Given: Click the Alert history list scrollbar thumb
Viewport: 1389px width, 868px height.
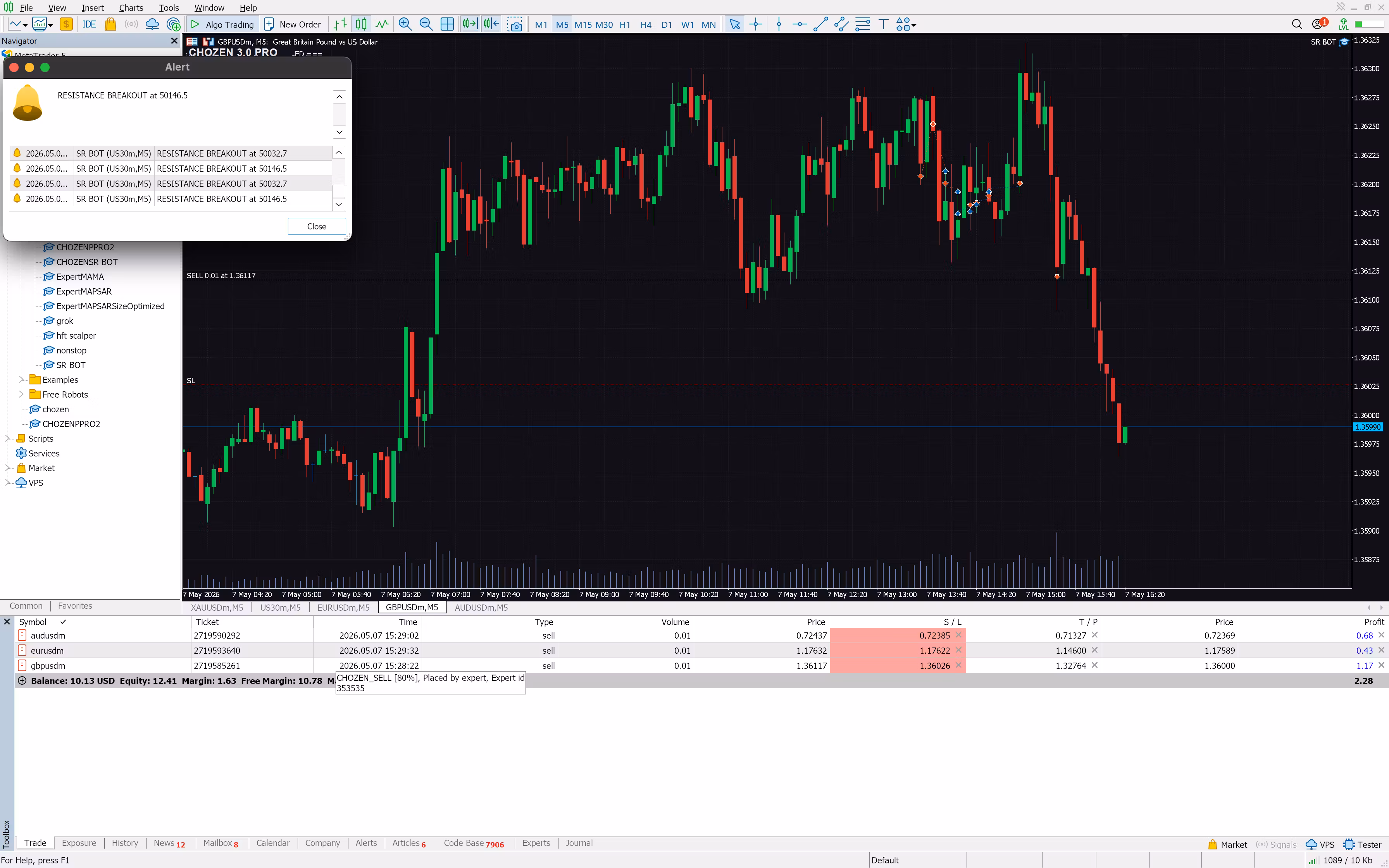Looking at the screenshot, I should click(339, 191).
